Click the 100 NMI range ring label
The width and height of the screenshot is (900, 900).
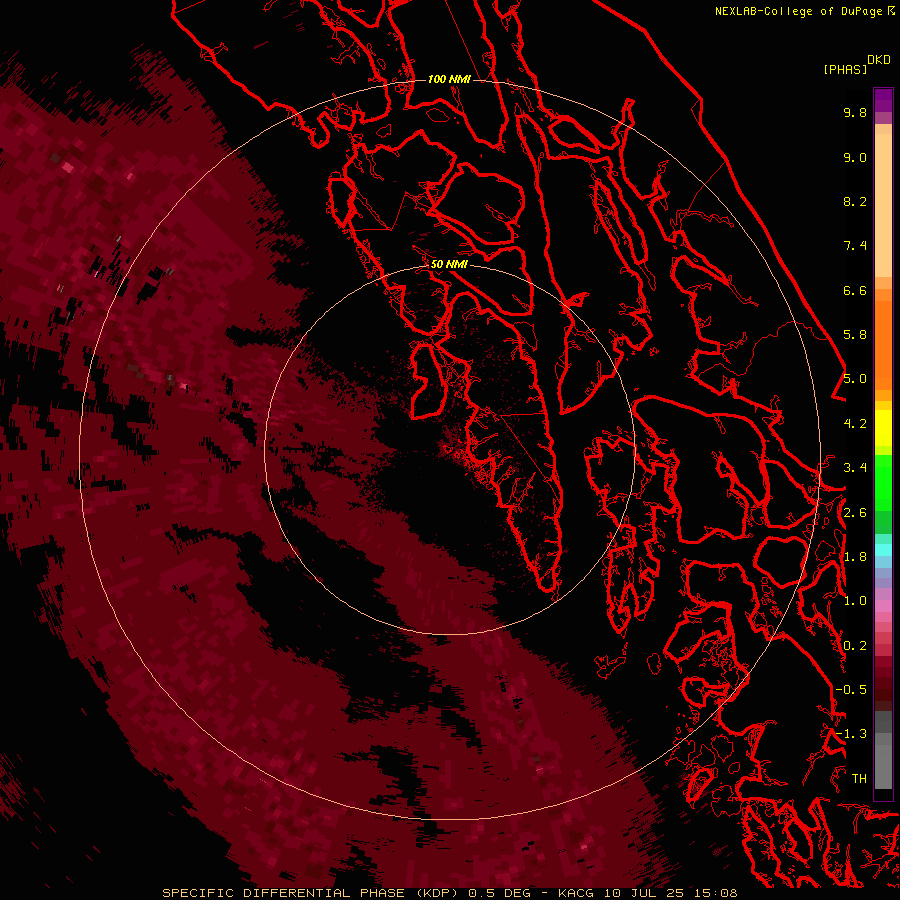point(449,79)
